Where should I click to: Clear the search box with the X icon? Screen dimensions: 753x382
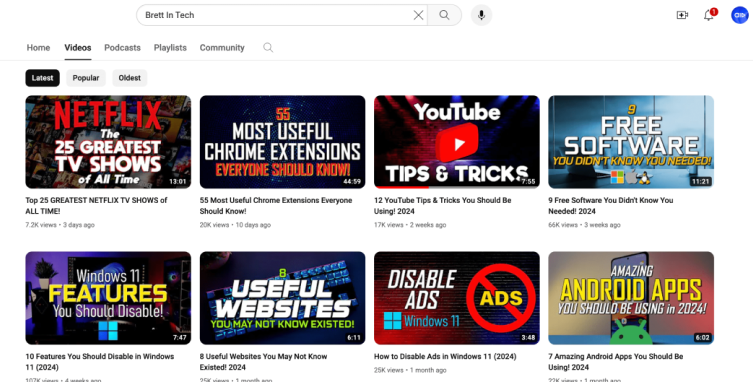tap(418, 15)
